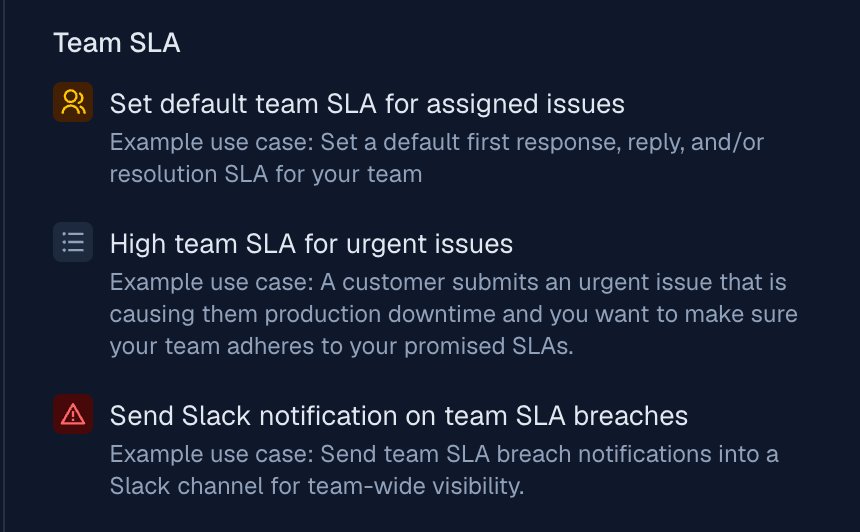Image resolution: width=860 pixels, height=532 pixels.
Task: Click the red warning triangle icon
Action: (73, 414)
